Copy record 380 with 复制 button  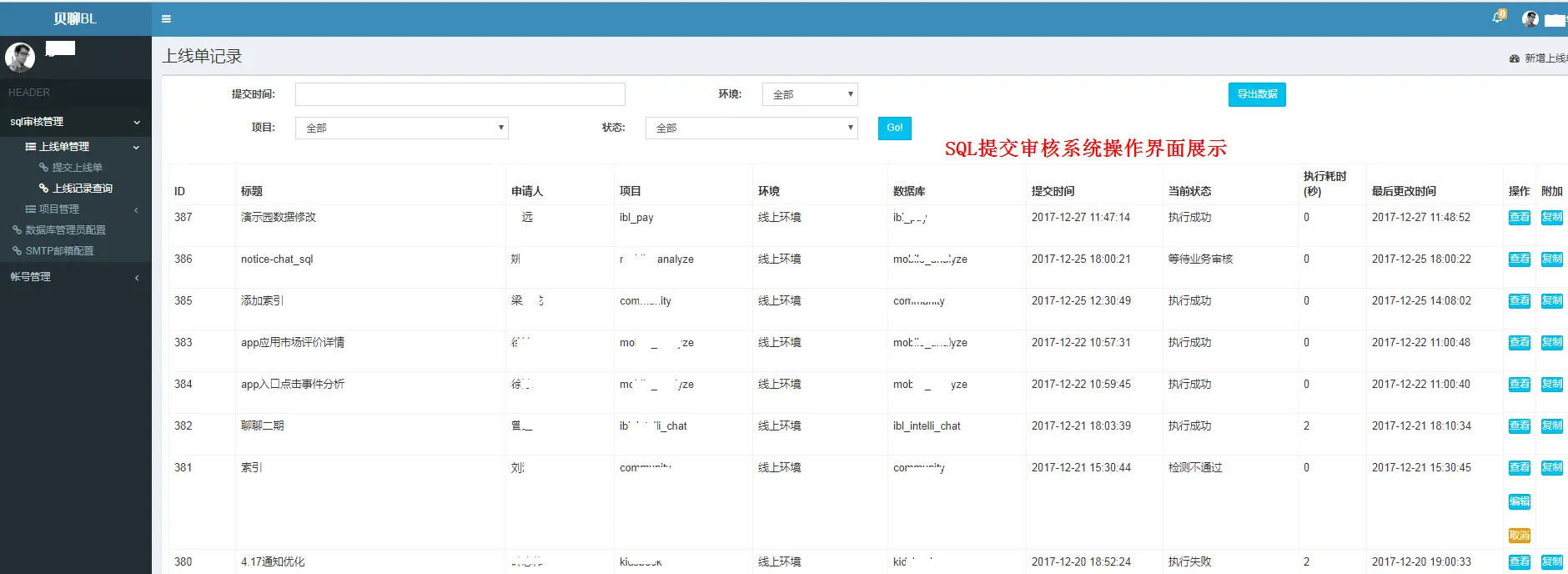pos(1552,561)
